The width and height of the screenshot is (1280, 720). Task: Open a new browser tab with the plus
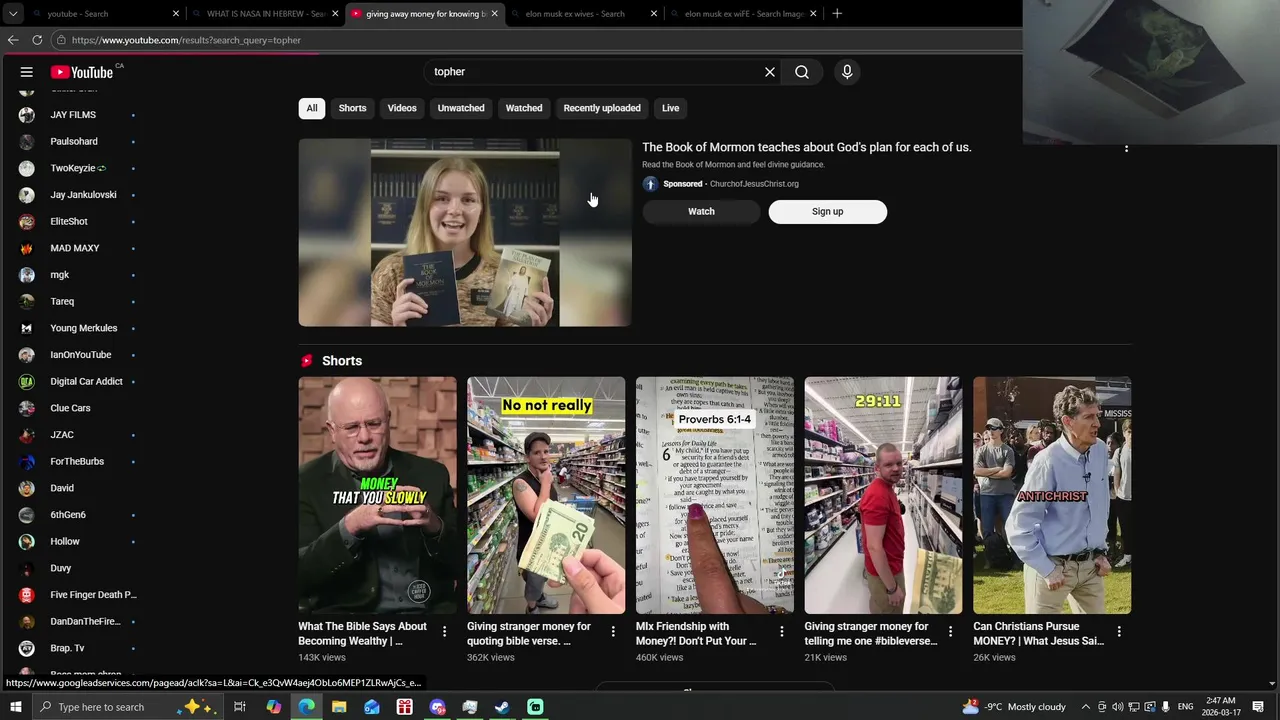(x=837, y=14)
